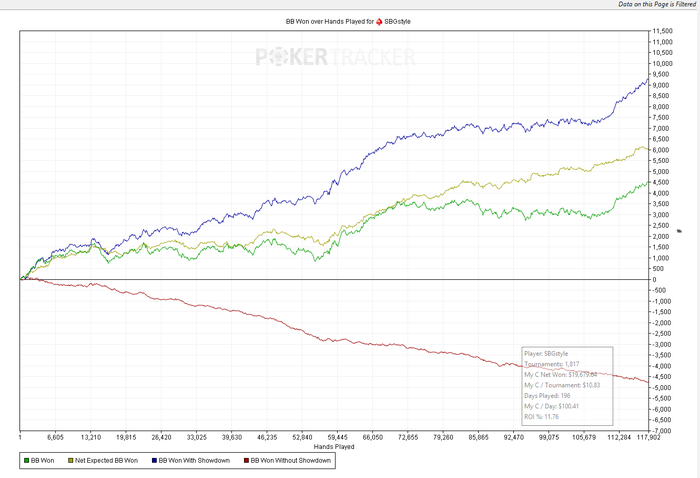Viewport: 700px width, 478px height.
Task: Click the 'ROI %: 11.76' info line
Action: (541, 417)
